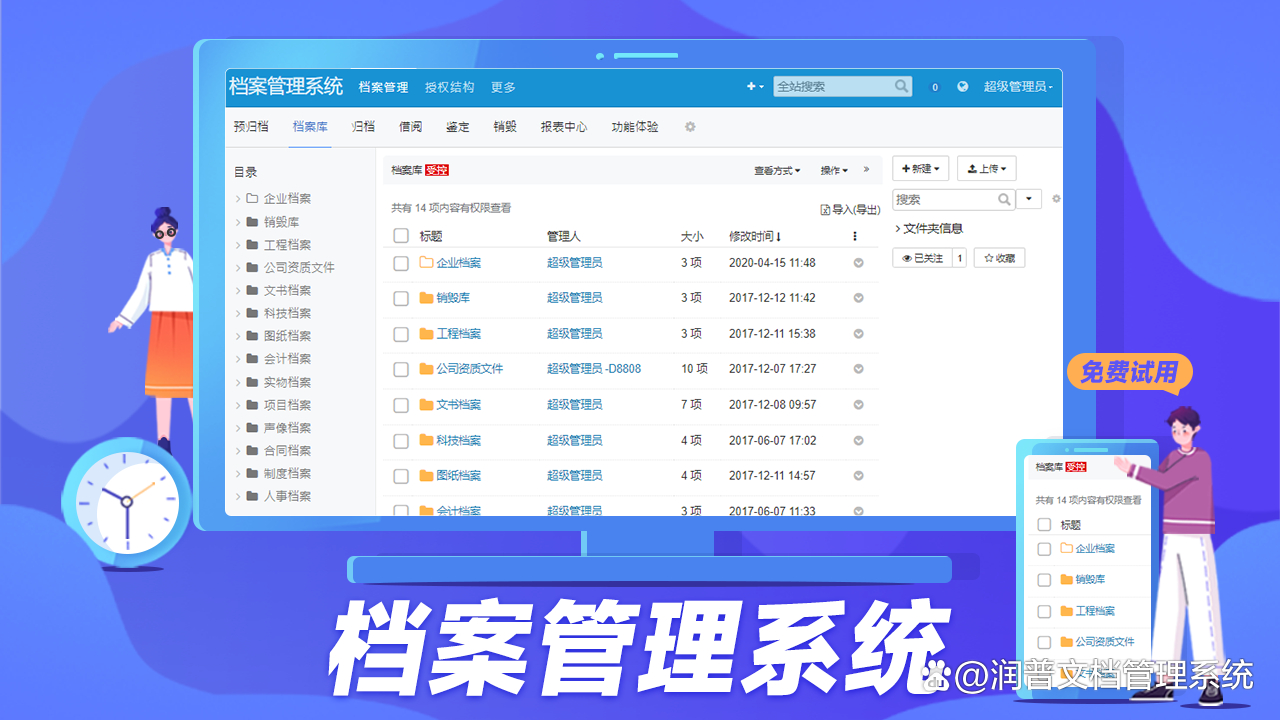
Task: Open the 销毁库 folder link in the table
Action: 453,298
